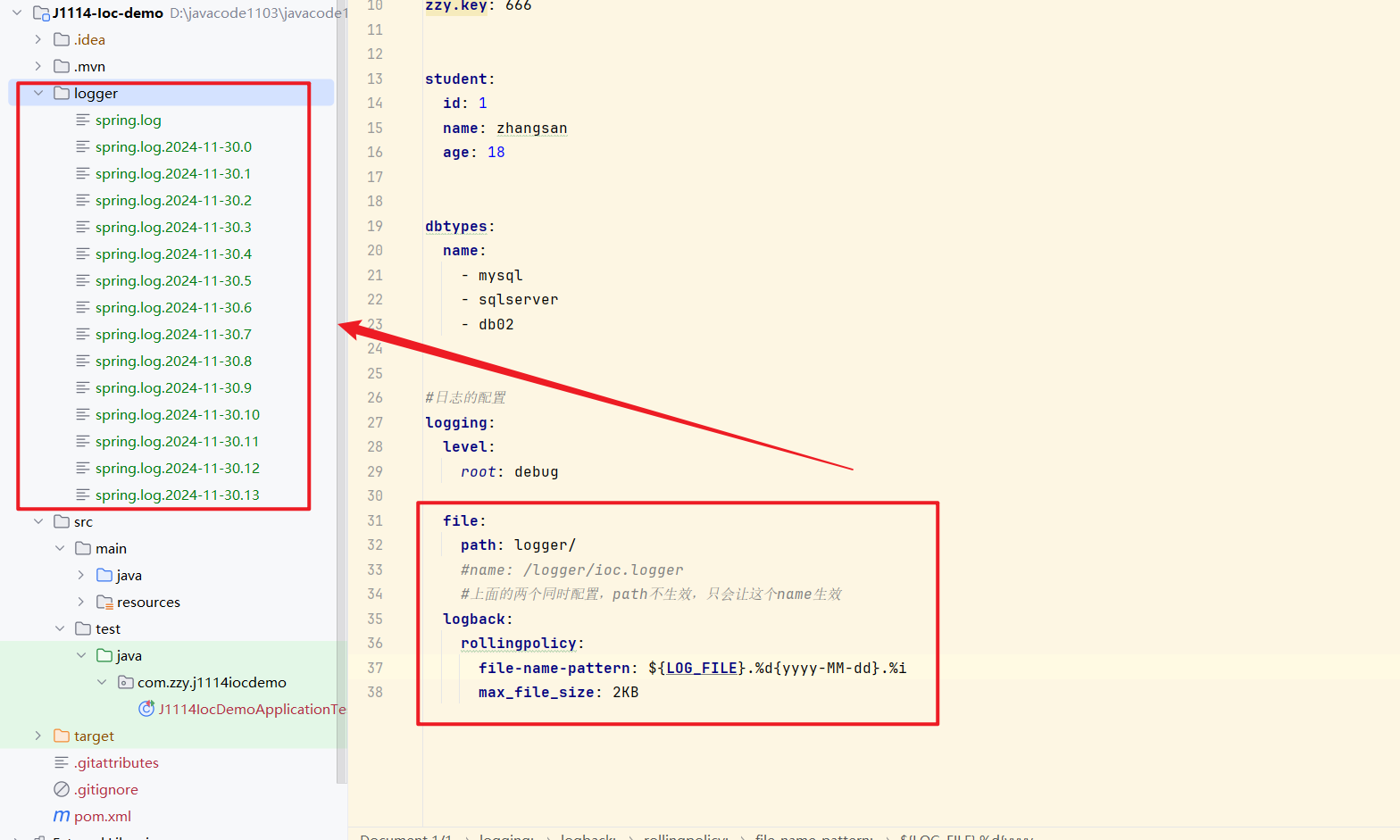Viewport: 1400px width, 840px height.
Task: Click 'root: debug' in the editor
Action: [510, 471]
